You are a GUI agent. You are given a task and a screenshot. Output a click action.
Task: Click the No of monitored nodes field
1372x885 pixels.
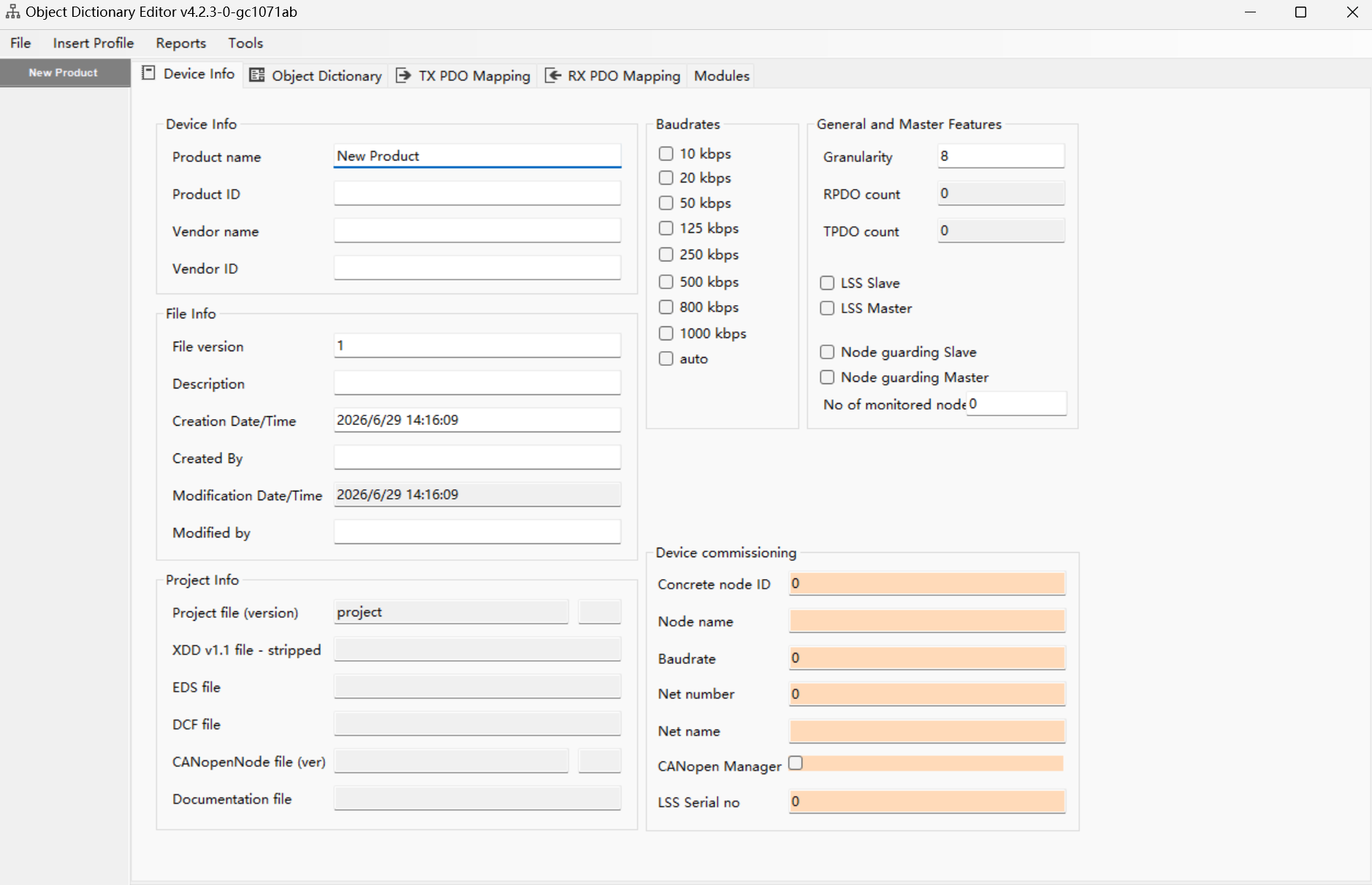[x=1016, y=404]
